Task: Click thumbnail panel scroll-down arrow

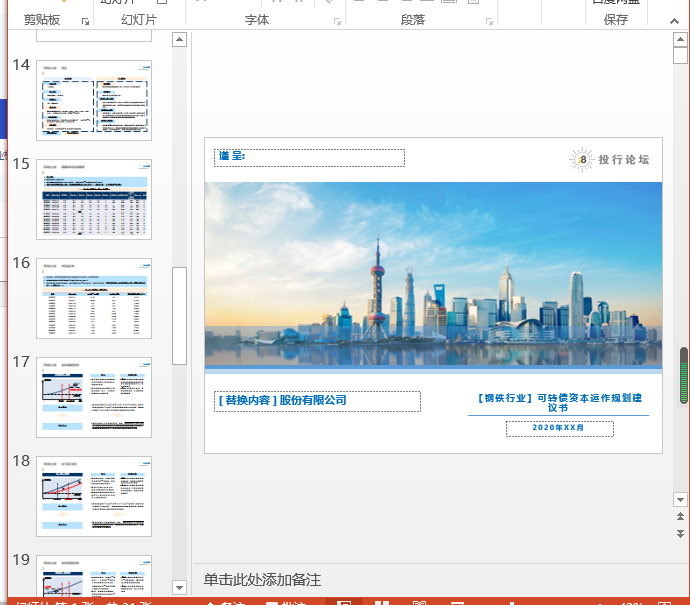Action: tap(179, 587)
